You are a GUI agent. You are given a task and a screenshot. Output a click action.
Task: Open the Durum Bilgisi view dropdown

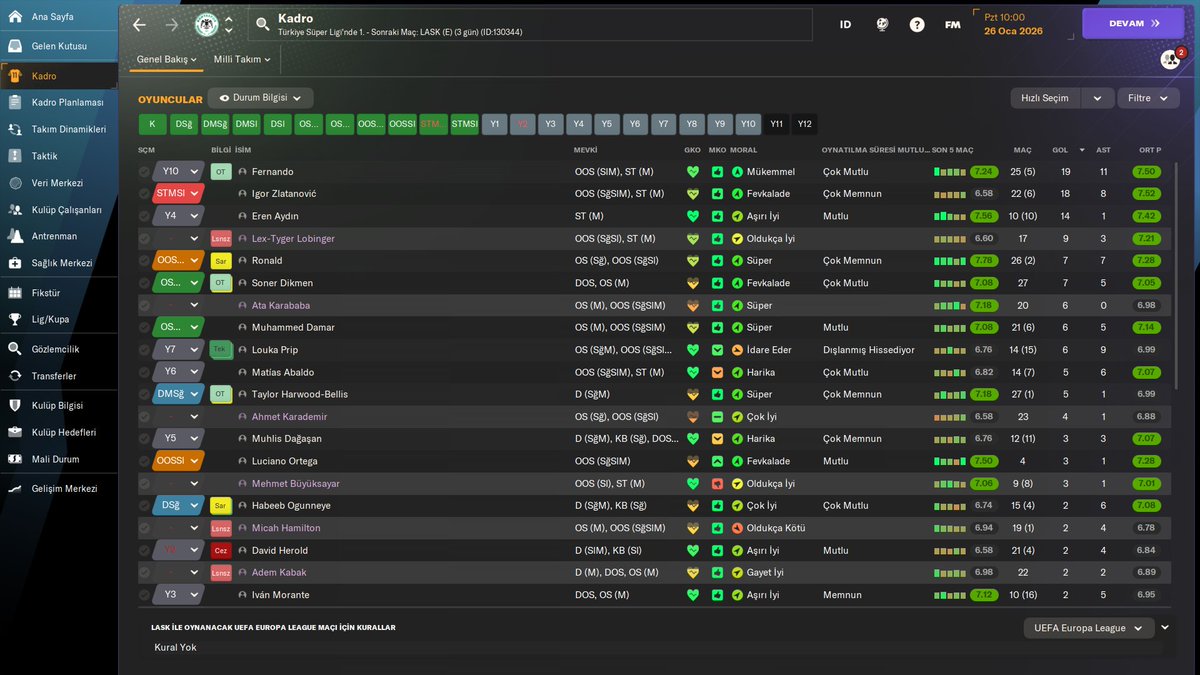(261, 98)
